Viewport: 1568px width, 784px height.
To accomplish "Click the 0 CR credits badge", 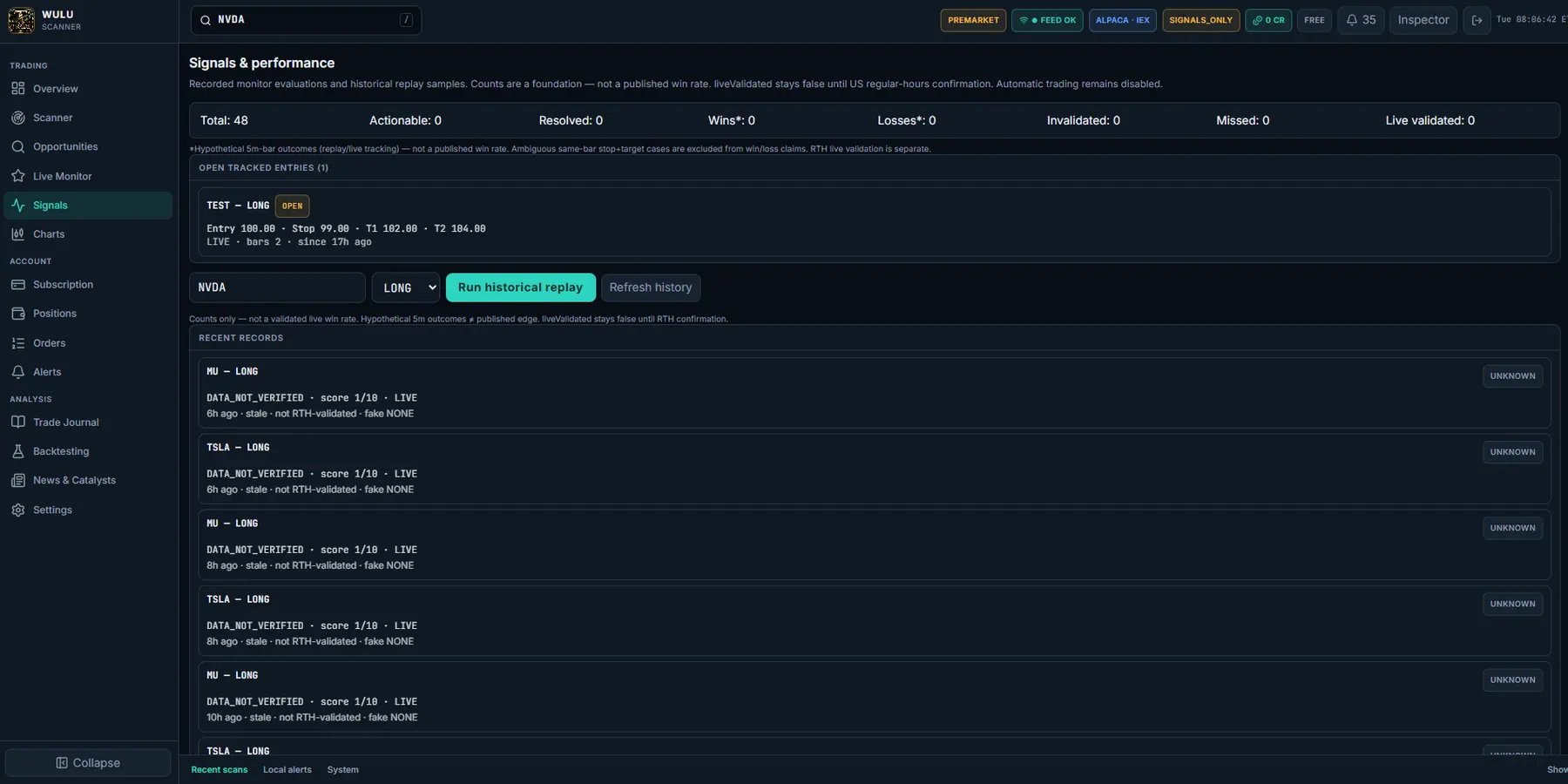I will tap(1268, 20).
